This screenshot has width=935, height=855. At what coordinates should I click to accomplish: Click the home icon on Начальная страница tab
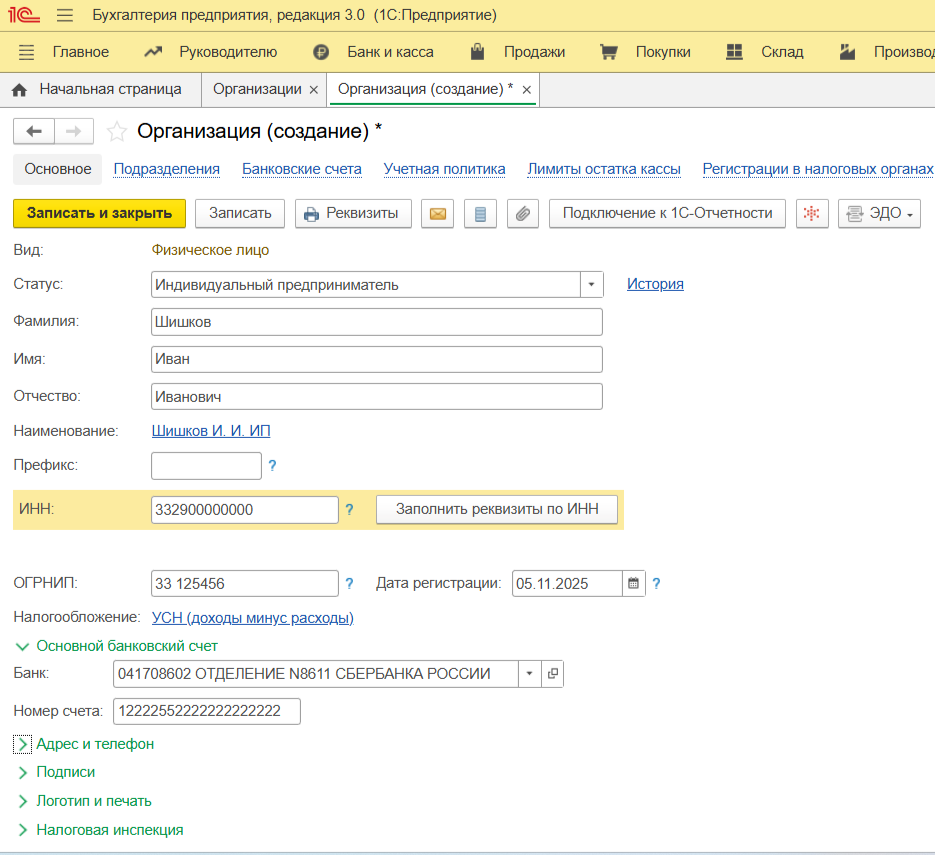point(19,90)
